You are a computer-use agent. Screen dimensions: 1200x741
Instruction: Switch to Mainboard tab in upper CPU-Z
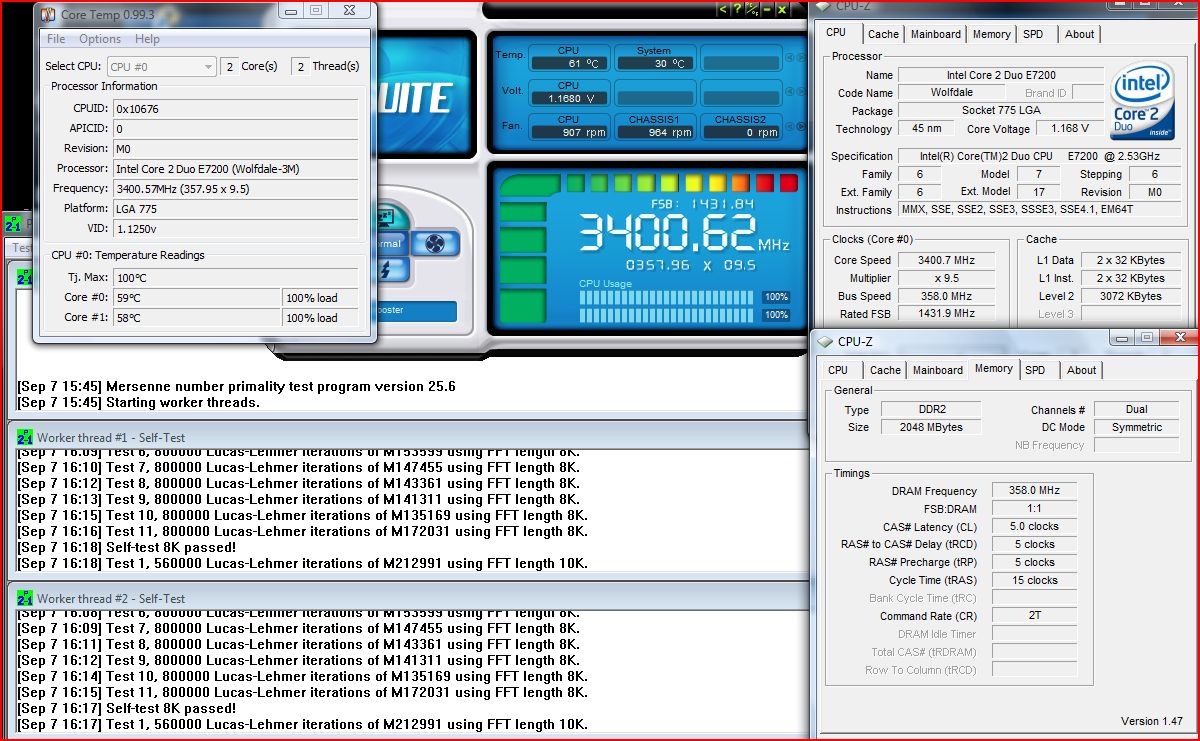(x=936, y=34)
